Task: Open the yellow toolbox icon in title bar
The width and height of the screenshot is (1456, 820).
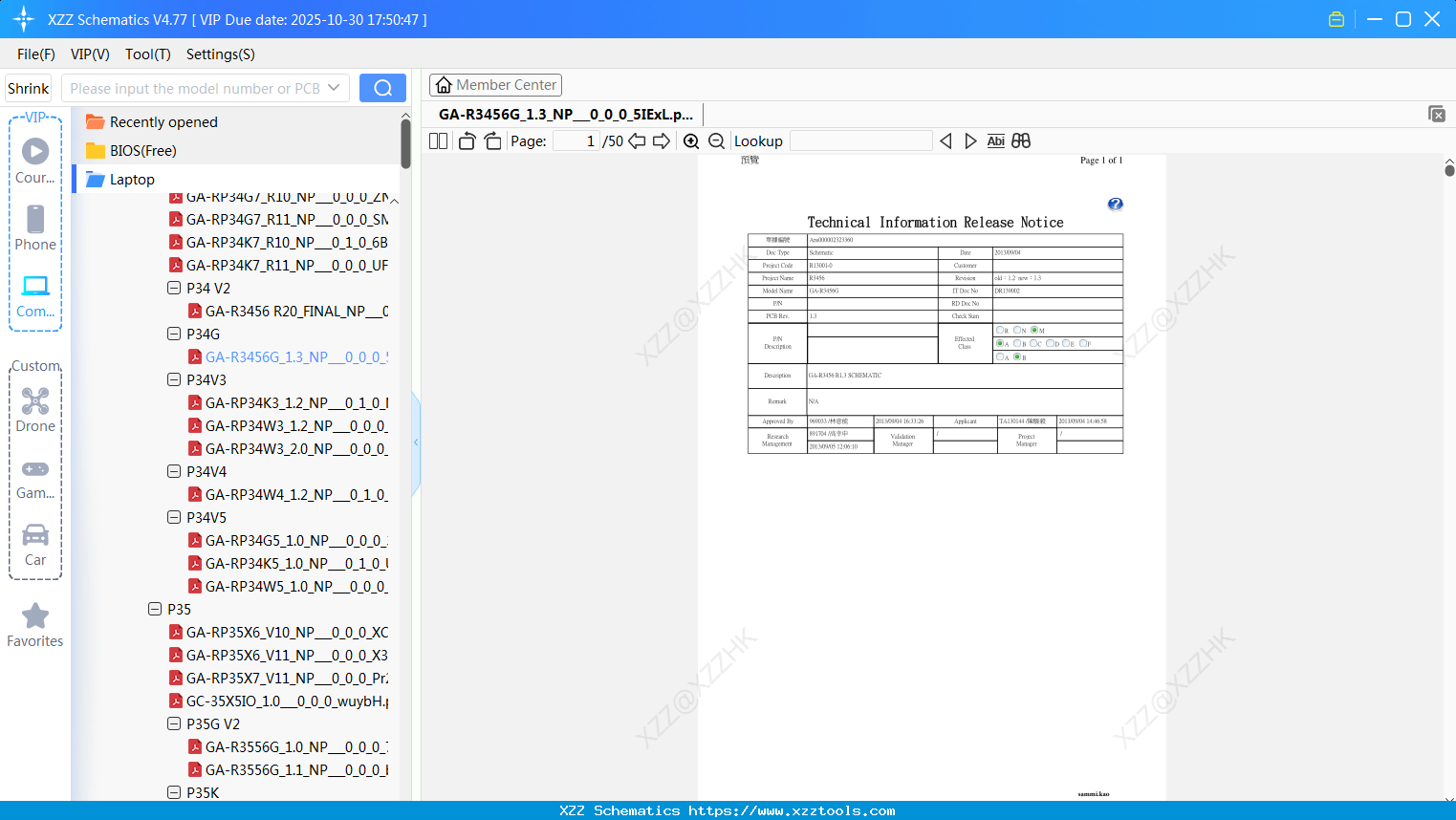Action: (x=1336, y=19)
